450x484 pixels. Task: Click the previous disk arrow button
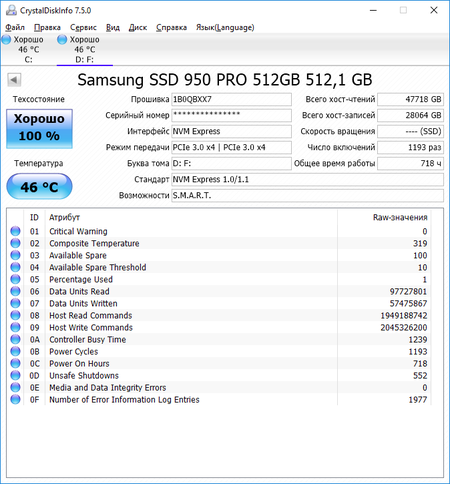coord(14,80)
